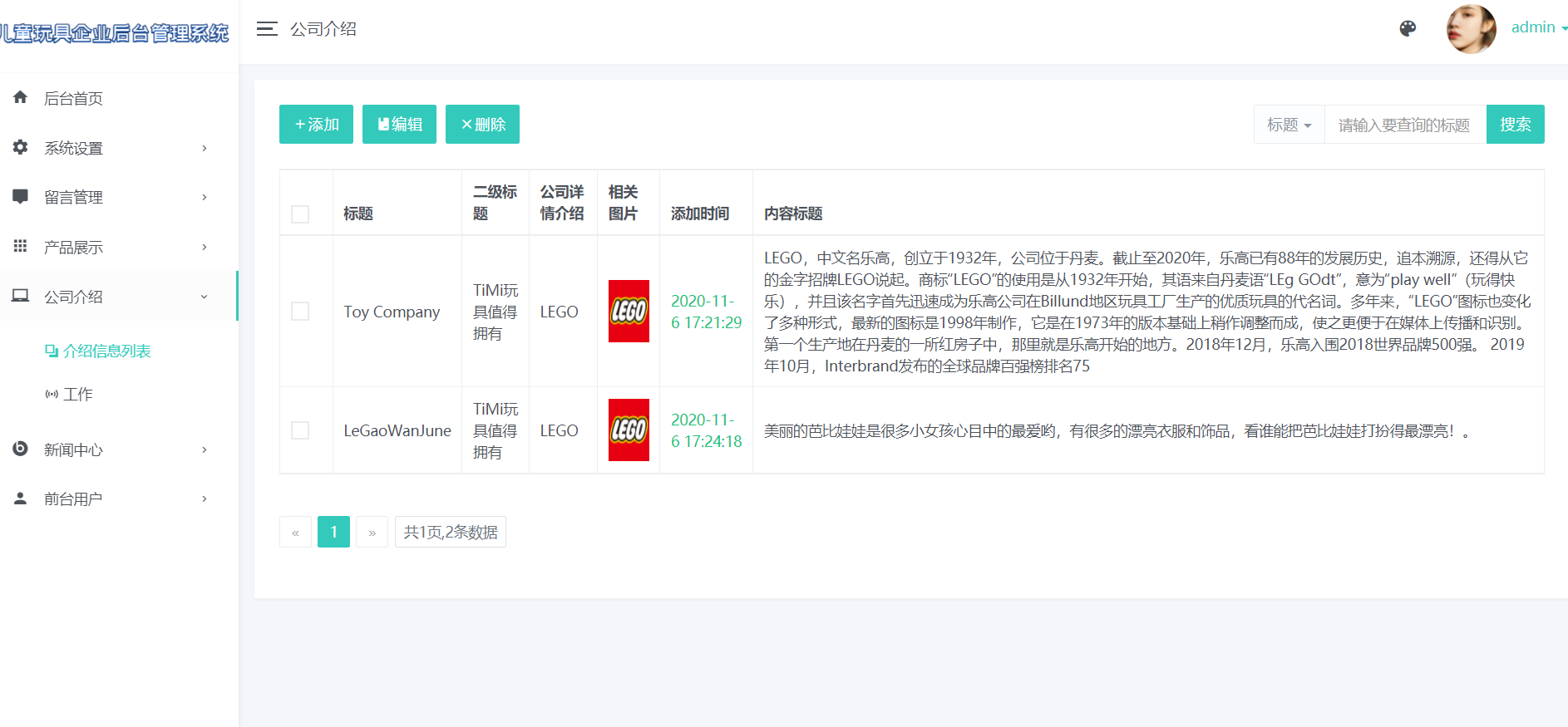This screenshot has width=1568, height=727.
Task: Click the 添加时间 column header
Action: pos(700,214)
